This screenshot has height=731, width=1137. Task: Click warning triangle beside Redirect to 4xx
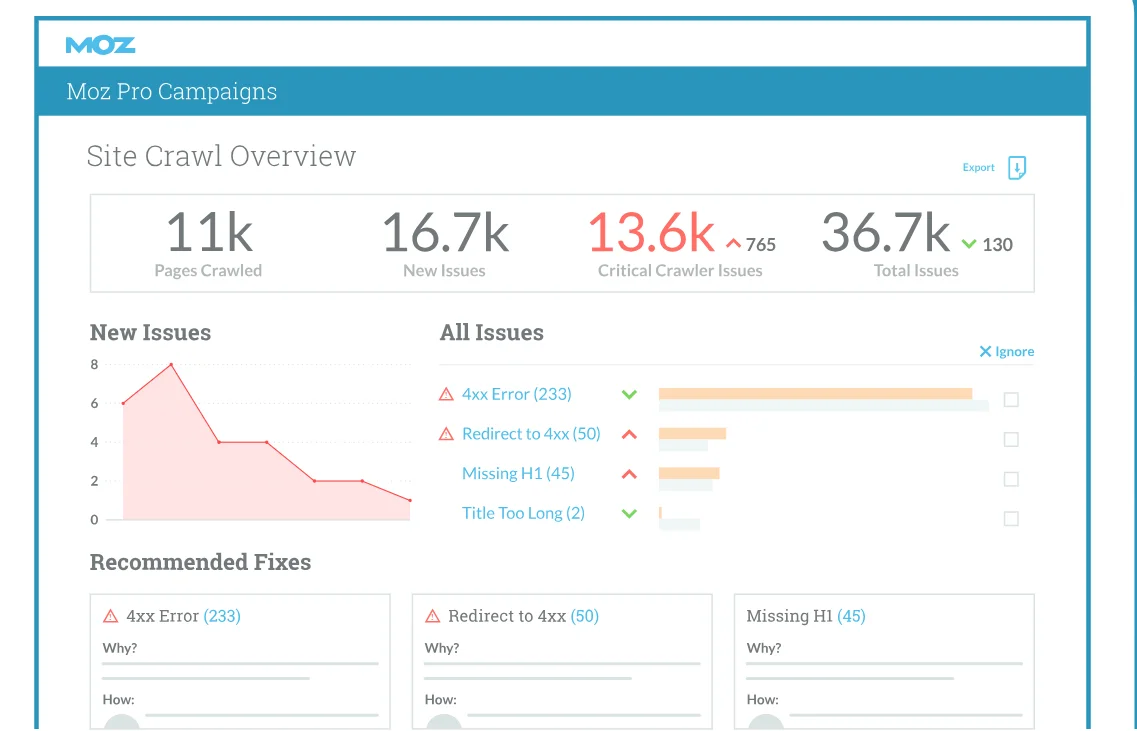click(446, 433)
